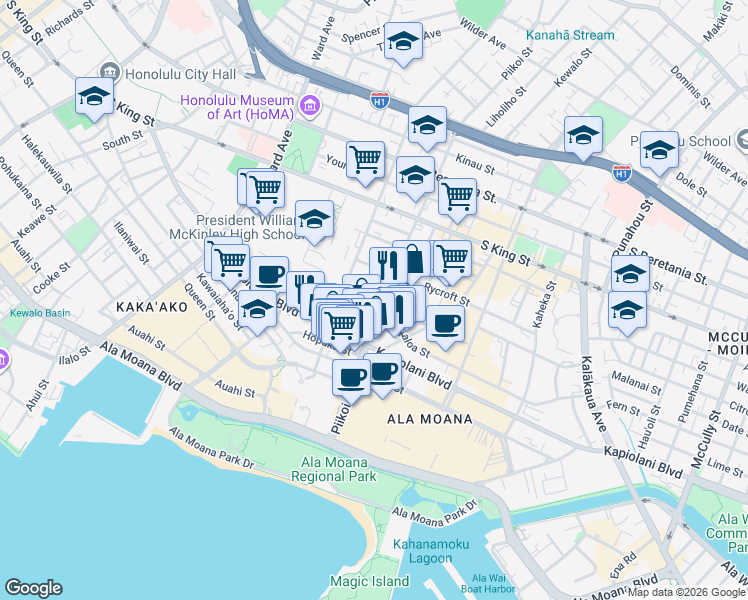The image size is (748, 600).
Task: Click the shopping cart marker above S King St
Action: [x=457, y=198]
